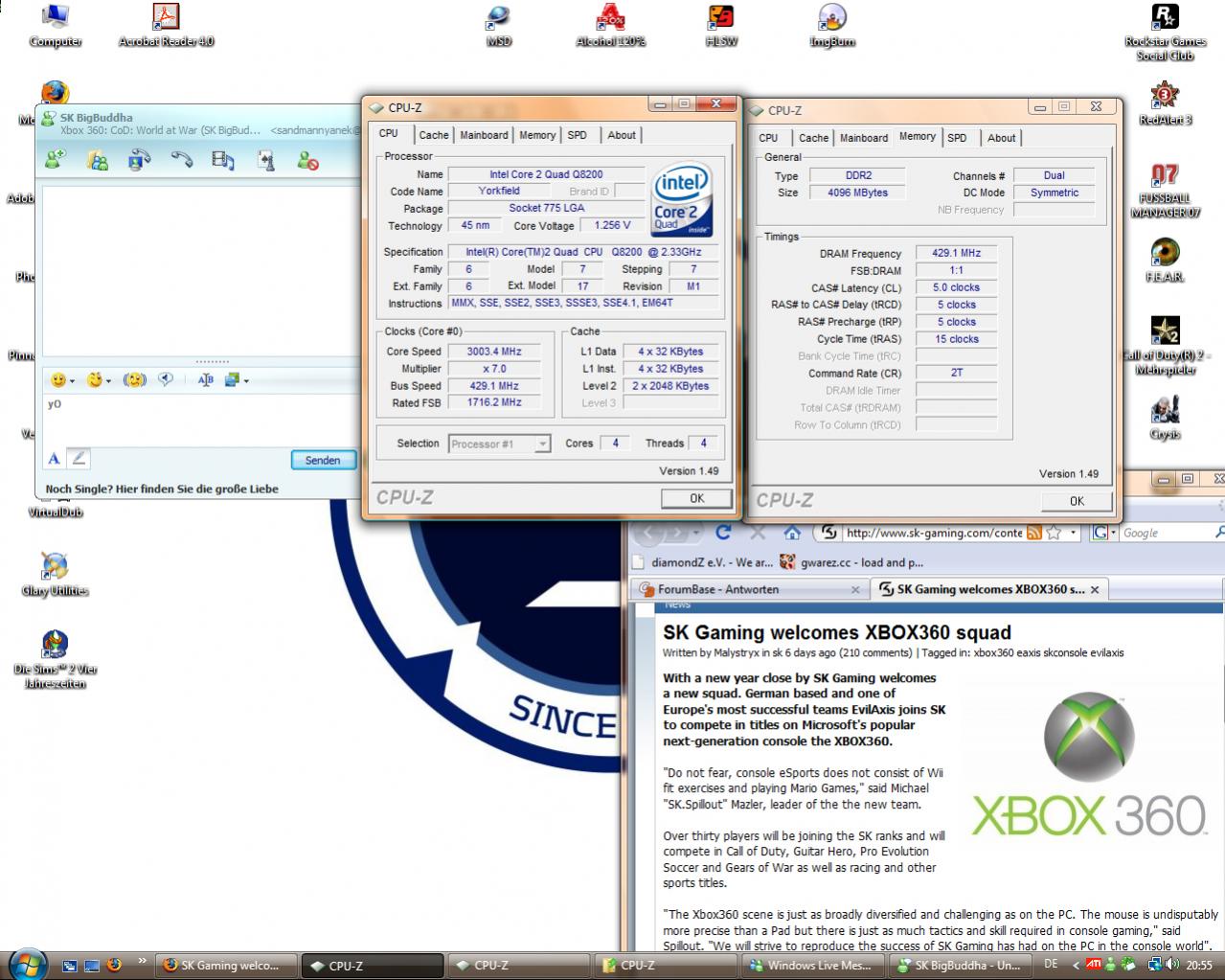Open the Crysis desktop shortcut
The image size is (1225, 980).
point(1165,418)
